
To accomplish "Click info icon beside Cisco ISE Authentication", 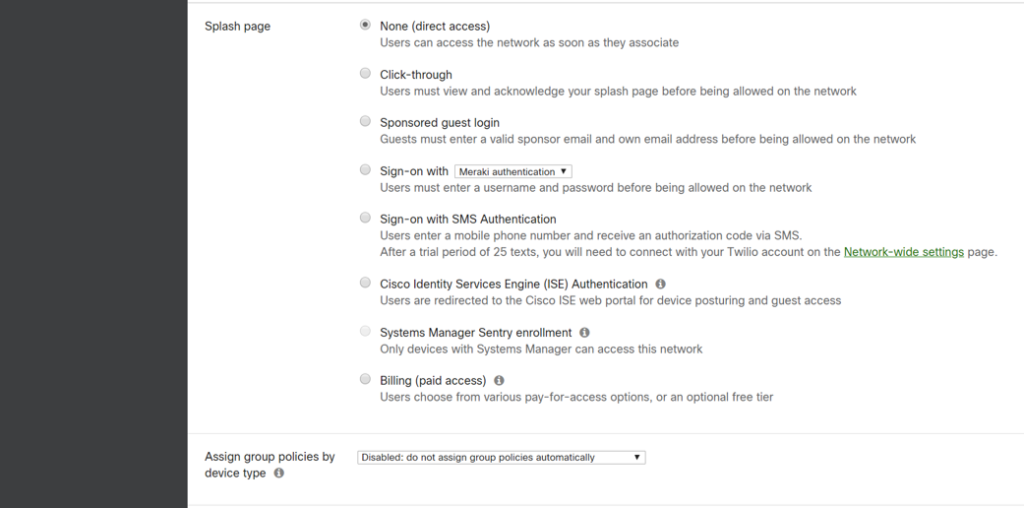I will click(661, 284).
